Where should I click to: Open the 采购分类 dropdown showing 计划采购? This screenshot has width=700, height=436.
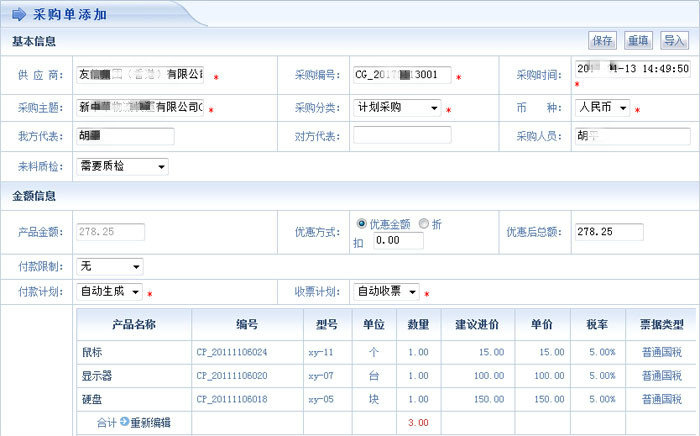pos(398,107)
